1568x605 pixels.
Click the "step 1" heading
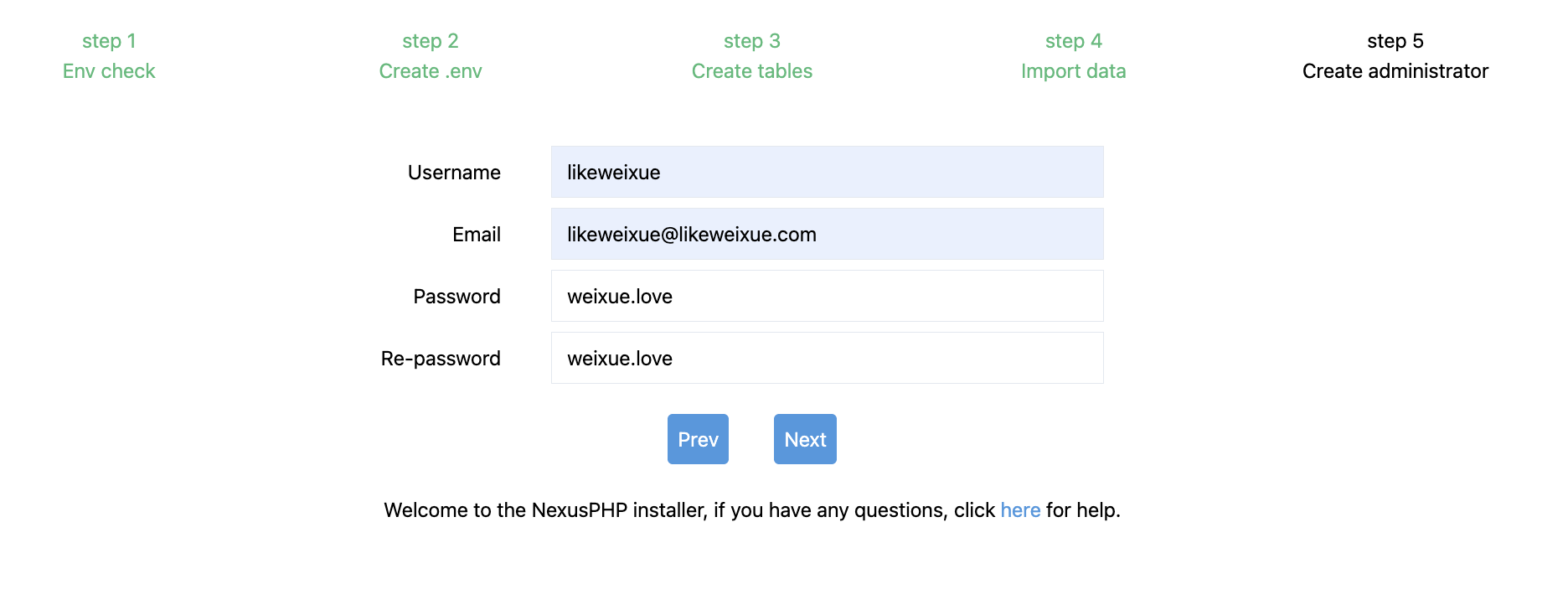[x=109, y=41]
